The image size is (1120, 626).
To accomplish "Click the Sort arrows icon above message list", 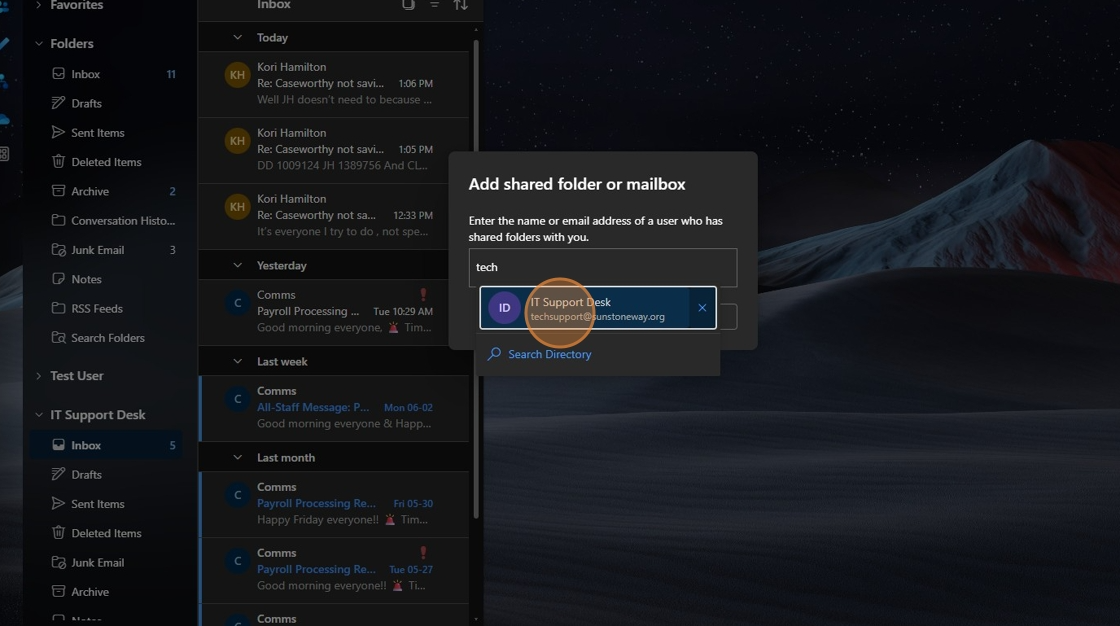I will pyautogui.click(x=461, y=4).
